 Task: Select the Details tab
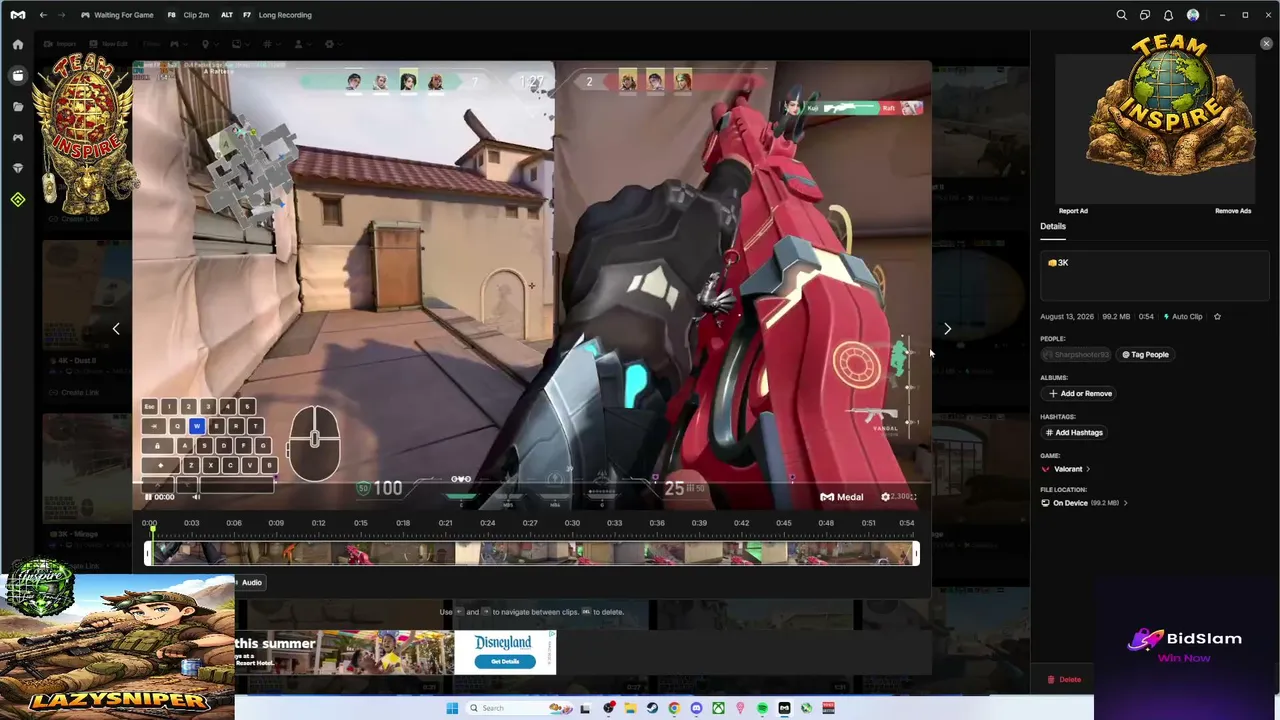tap(1053, 226)
